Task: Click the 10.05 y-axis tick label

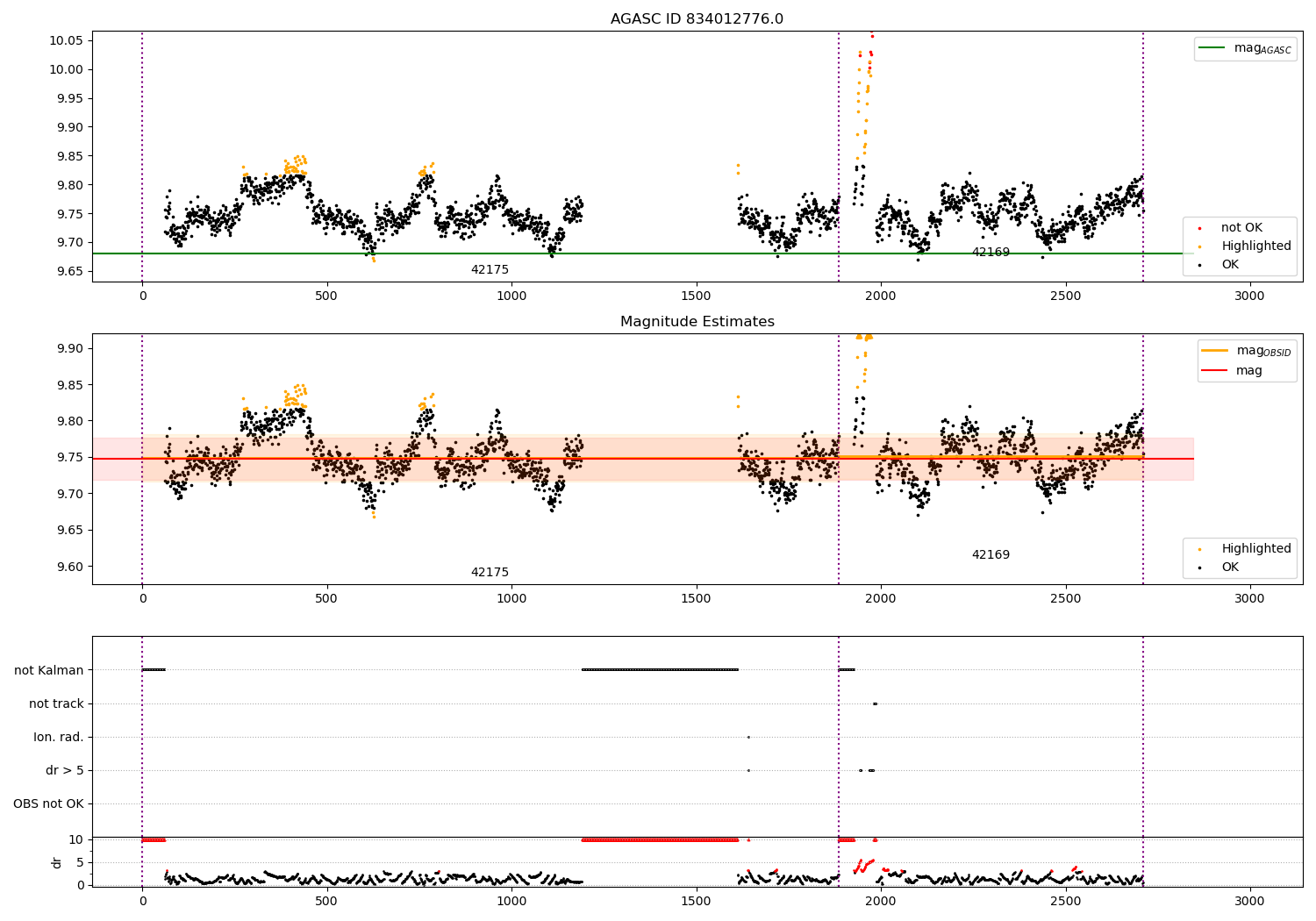Action: pos(66,41)
